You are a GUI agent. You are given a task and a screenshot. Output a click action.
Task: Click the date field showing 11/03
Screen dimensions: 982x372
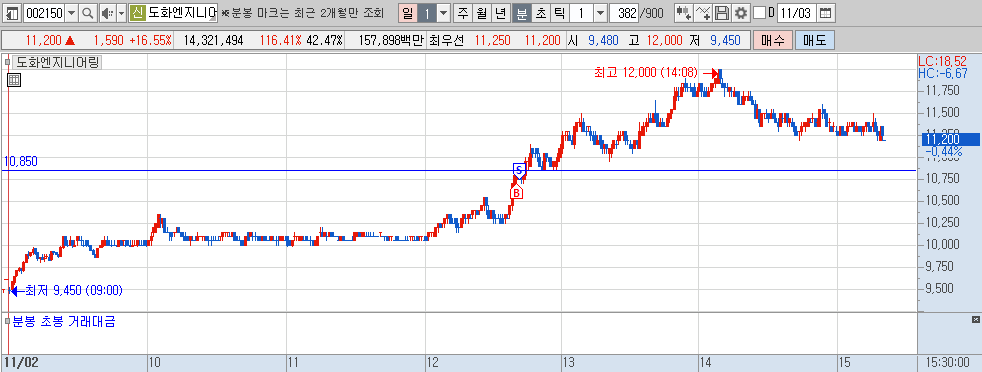point(797,13)
